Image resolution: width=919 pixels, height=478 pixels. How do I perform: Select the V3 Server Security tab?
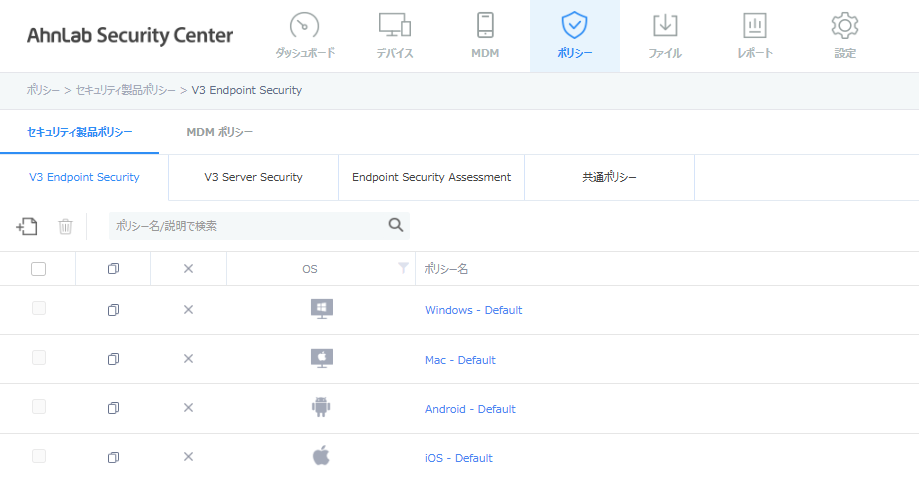(253, 177)
